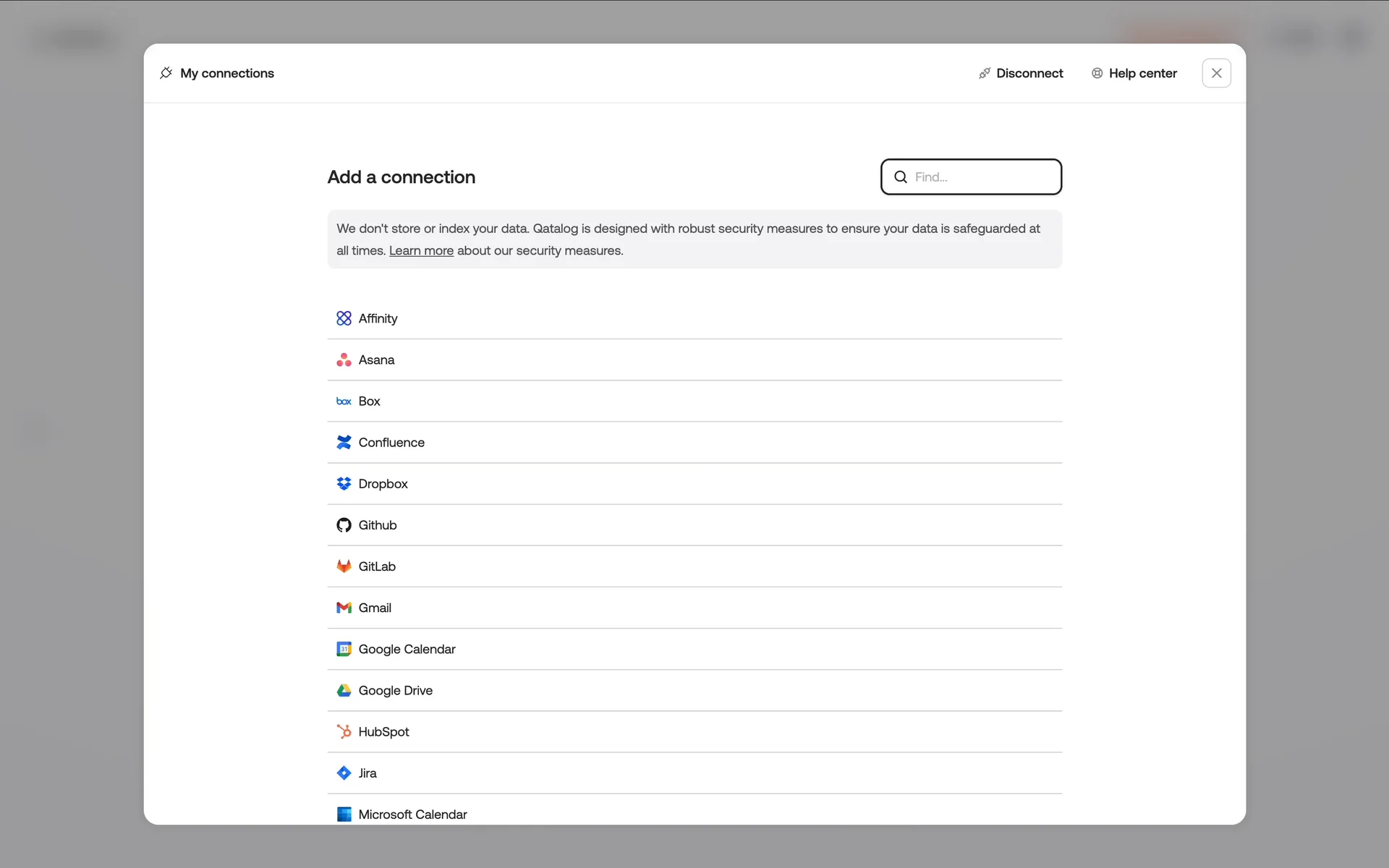
Task: Click the magnifier icon in Find box
Action: coord(901,177)
